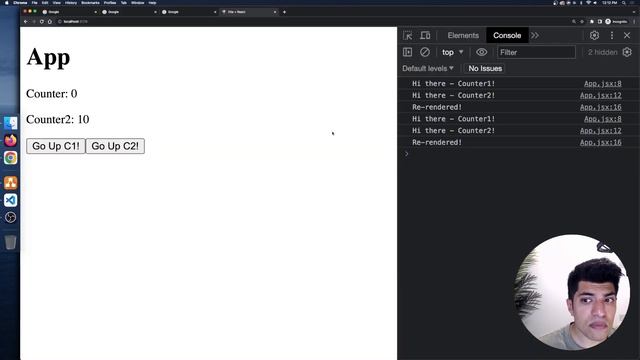Clear the console

tap(425, 52)
